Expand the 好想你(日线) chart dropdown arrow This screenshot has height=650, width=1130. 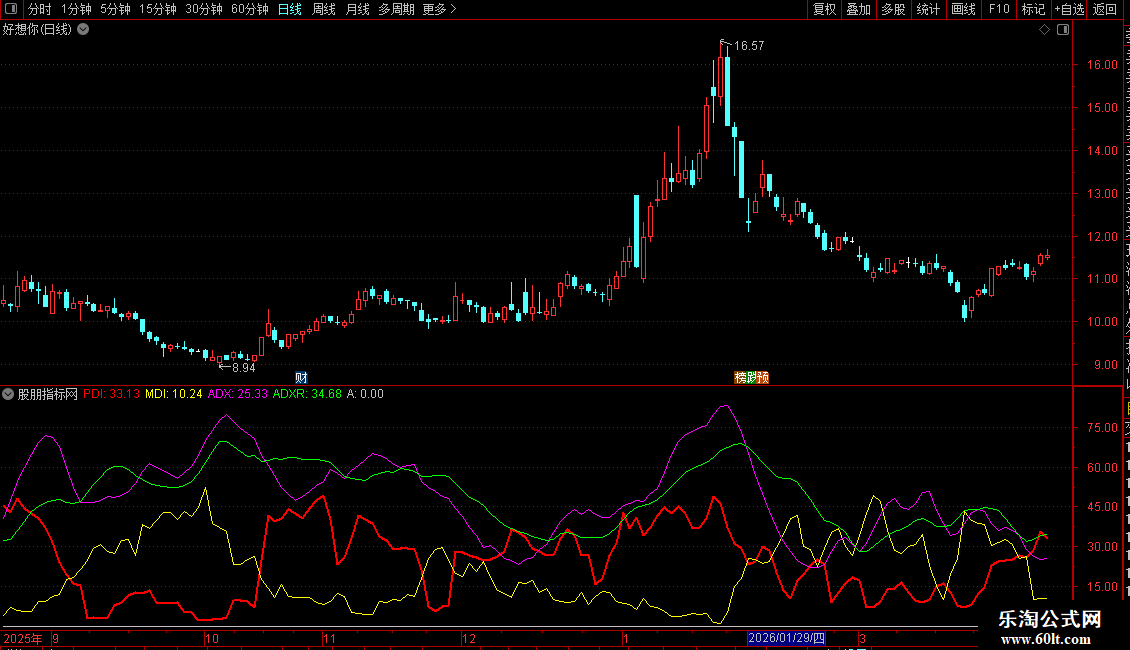click(x=83, y=29)
